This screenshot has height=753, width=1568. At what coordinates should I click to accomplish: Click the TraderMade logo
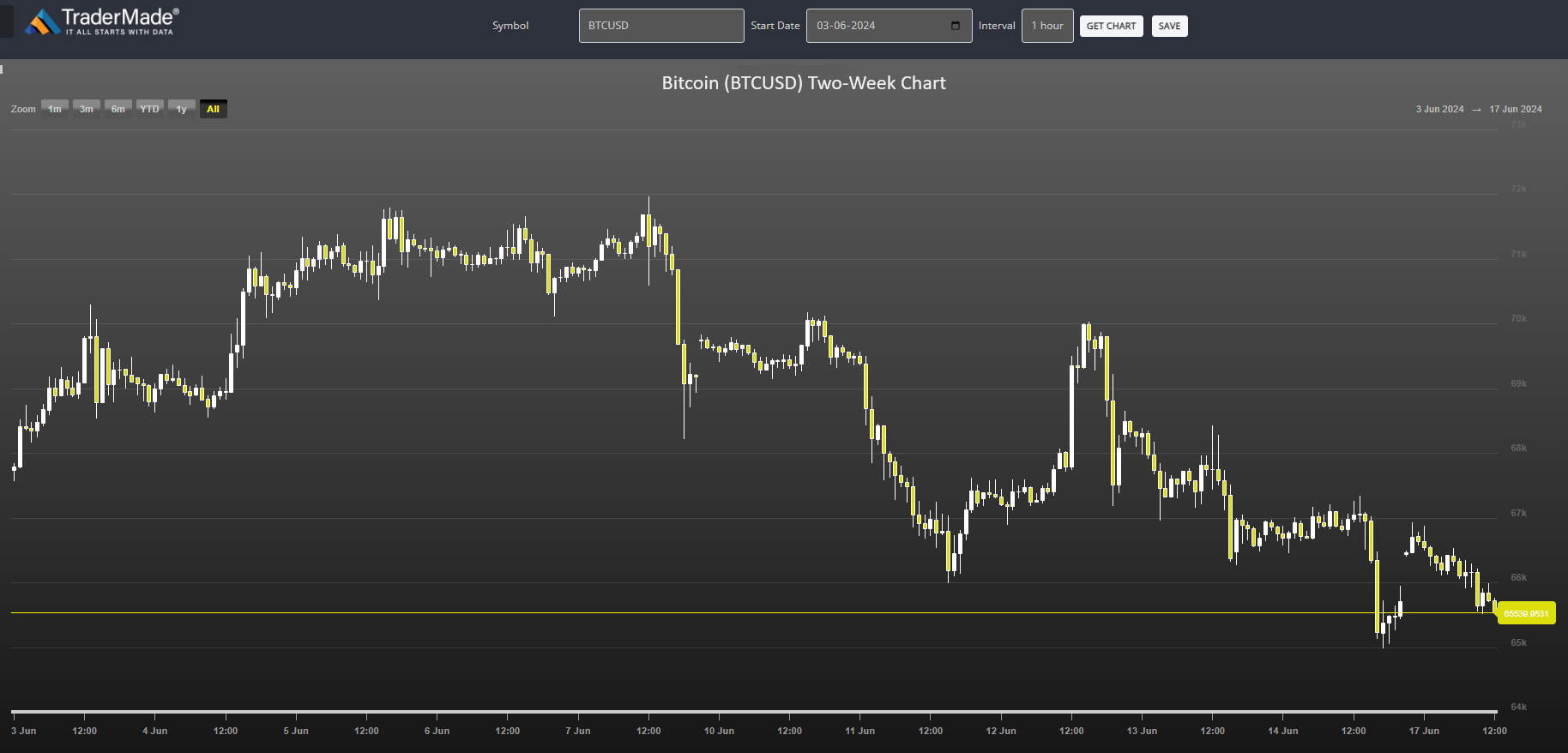102,21
